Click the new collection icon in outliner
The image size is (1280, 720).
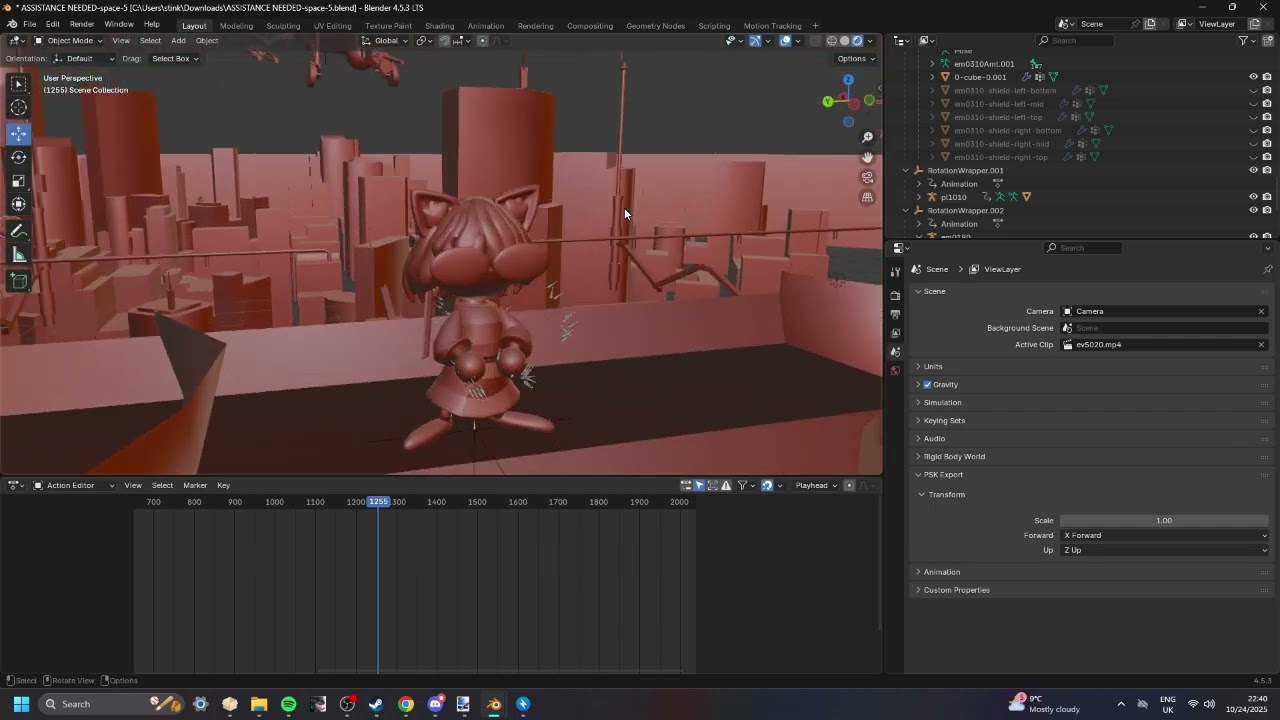tap(1267, 41)
